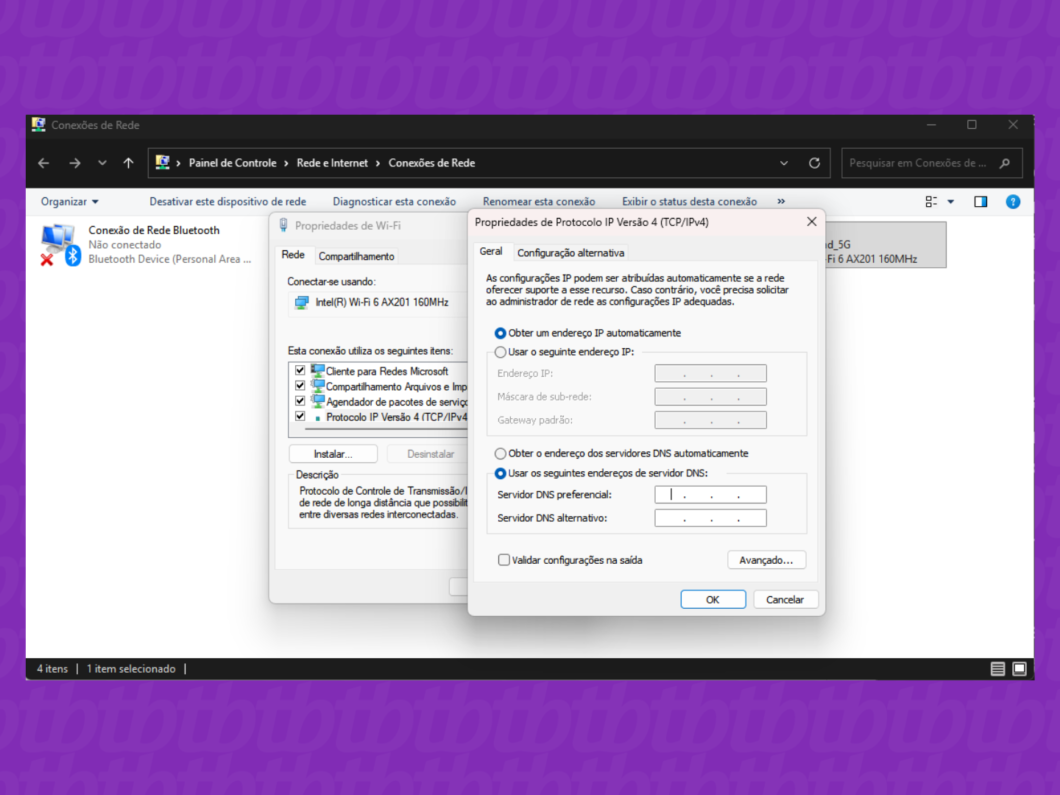Click Painel de Controle breadcrumb
Image resolution: width=1060 pixels, height=795 pixels.
pyautogui.click(x=233, y=163)
